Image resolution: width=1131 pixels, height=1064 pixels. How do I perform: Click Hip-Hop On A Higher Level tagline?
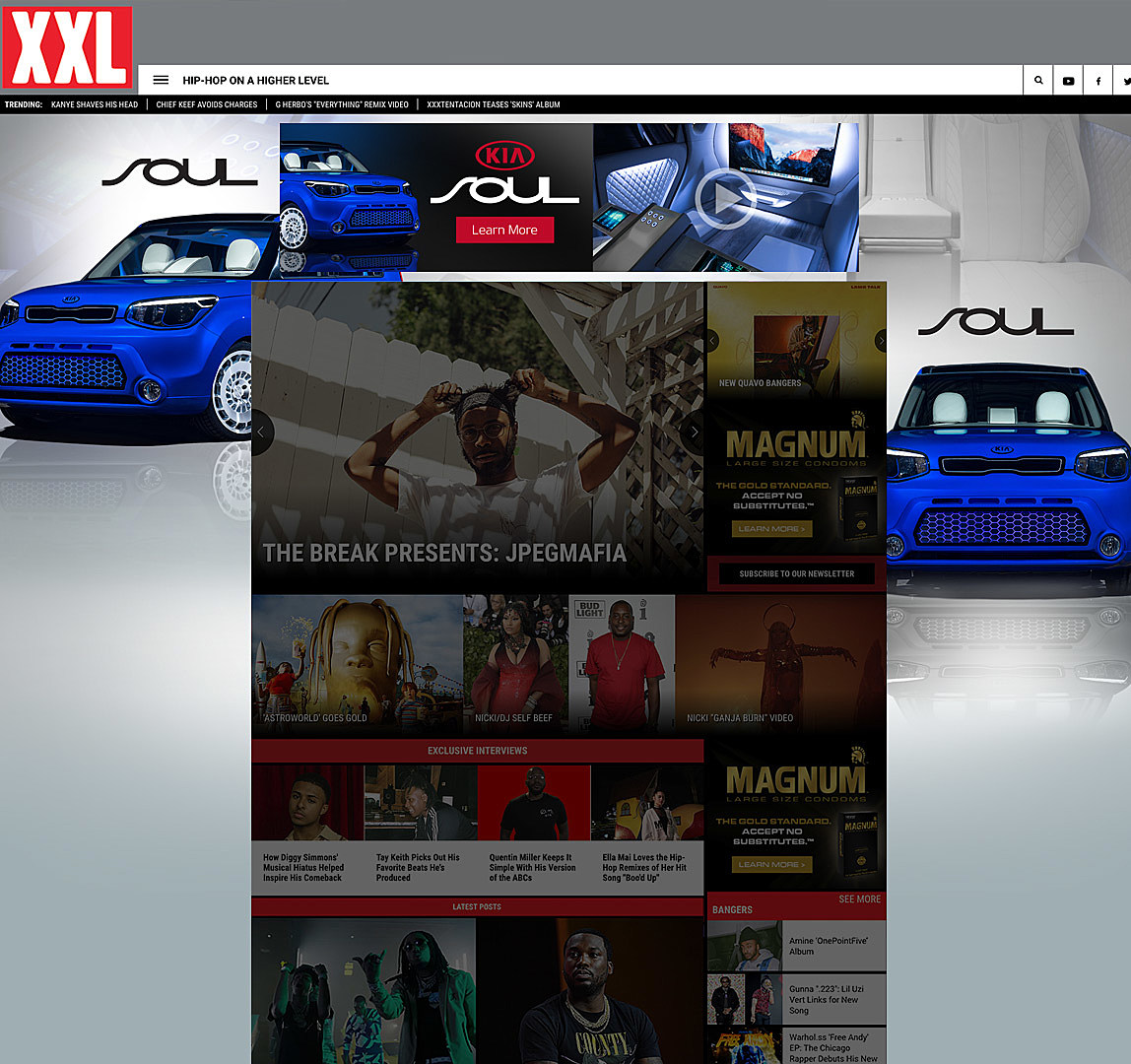pos(255,80)
